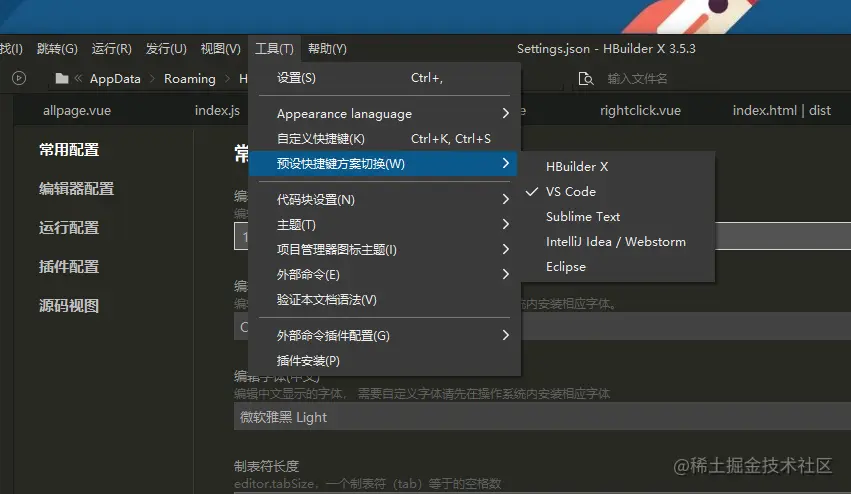Choose IntelliJ Idea / Webstorm scheme
Viewport: 851px width, 494px height.
click(617, 242)
